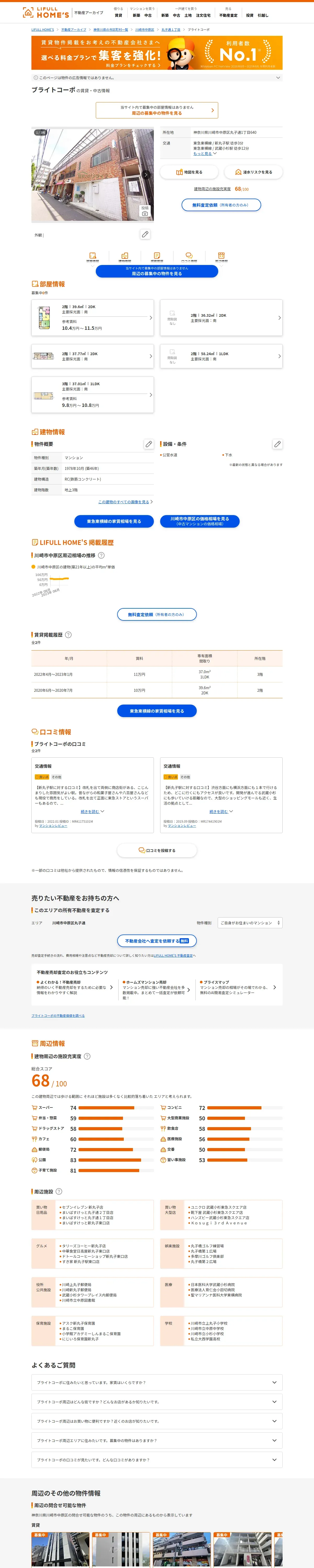The height and width of the screenshot is (1568, 314).
Task: Open 土地 in the top navigation
Action: [188, 15]
